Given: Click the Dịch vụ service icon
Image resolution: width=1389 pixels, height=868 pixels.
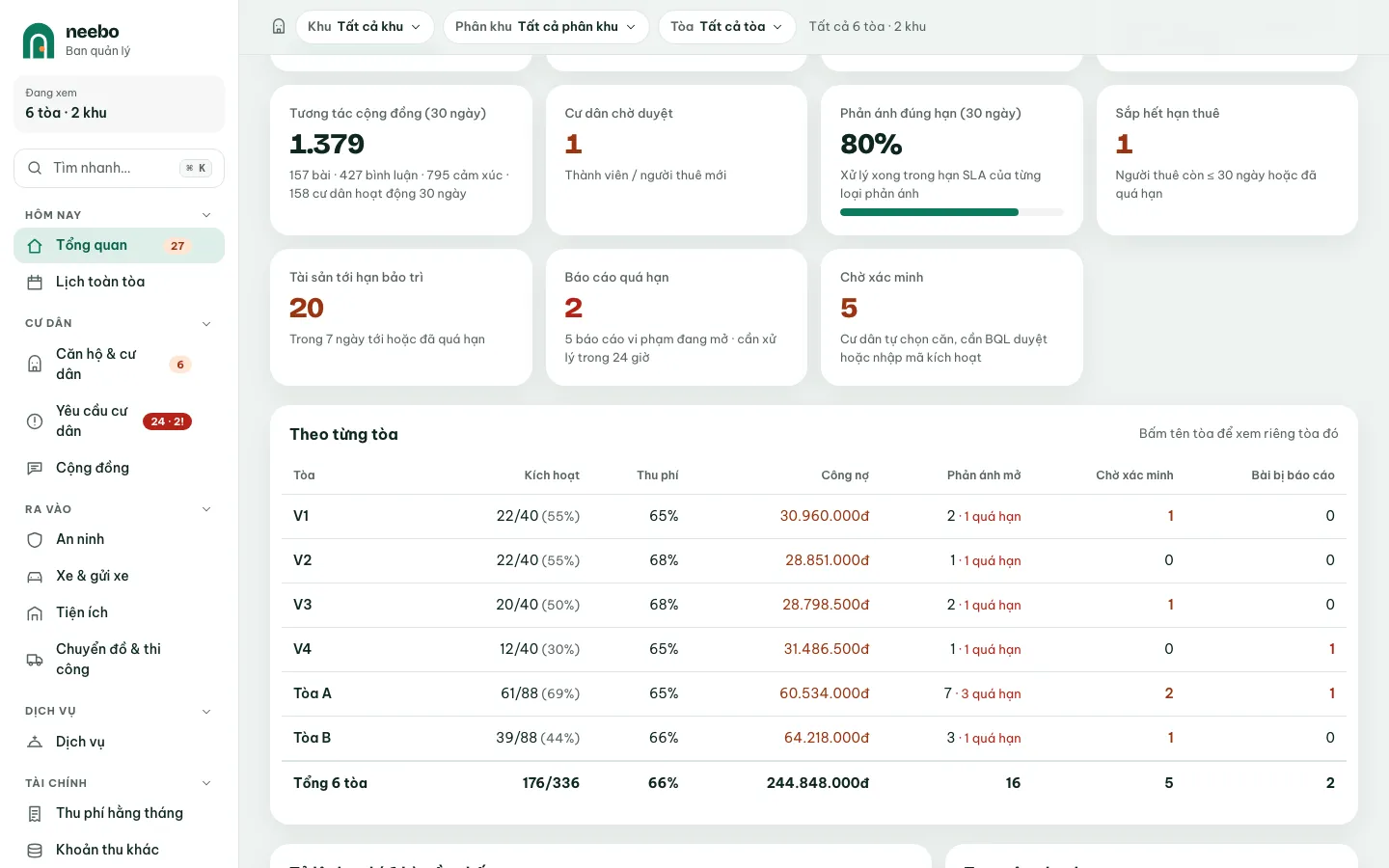Looking at the screenshot, I should tap(35, 743).
